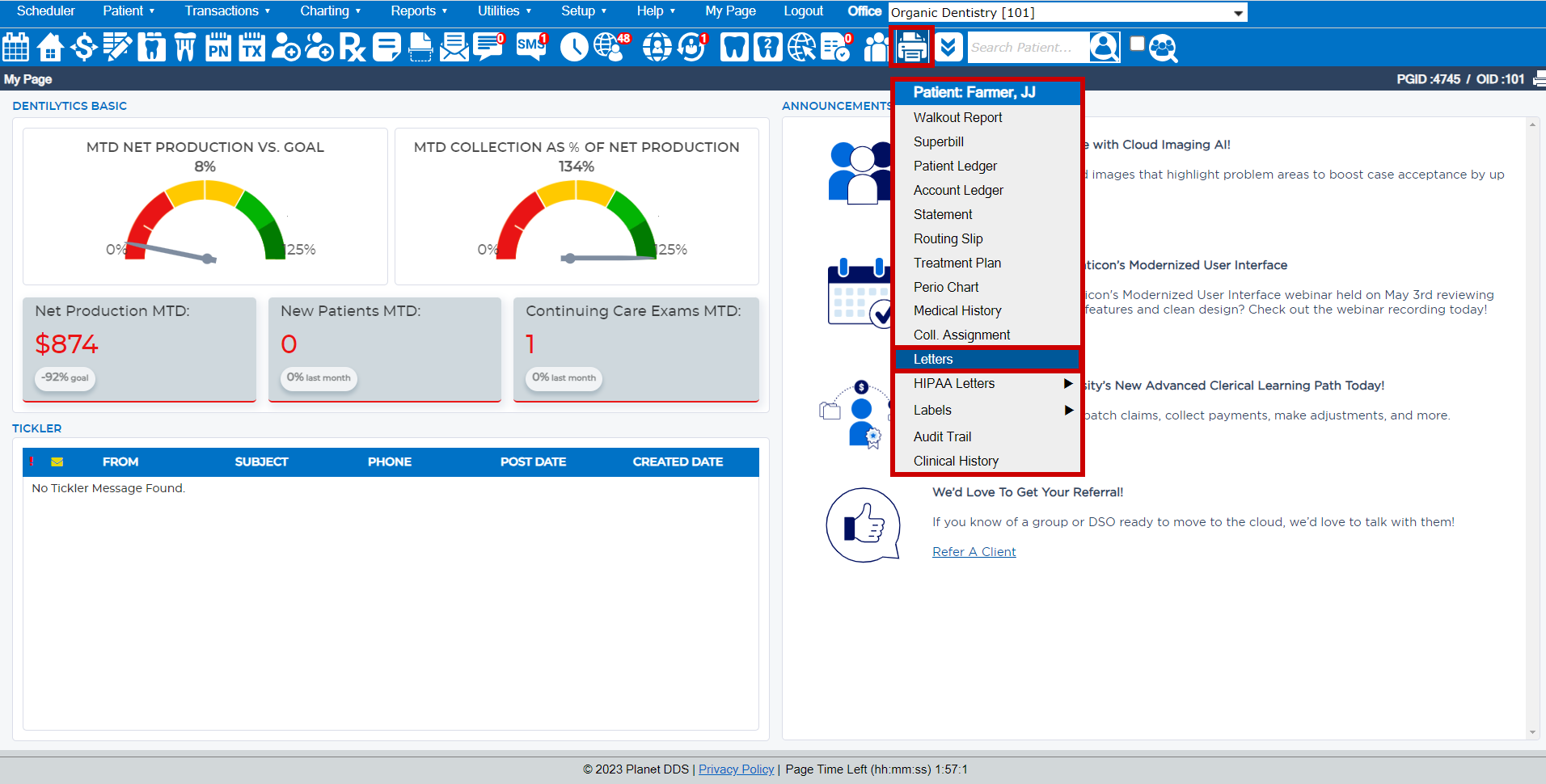Viewport: 1546px width, 784px height.
Task: Select Routing Slip menu item
Action: [987, 238]
